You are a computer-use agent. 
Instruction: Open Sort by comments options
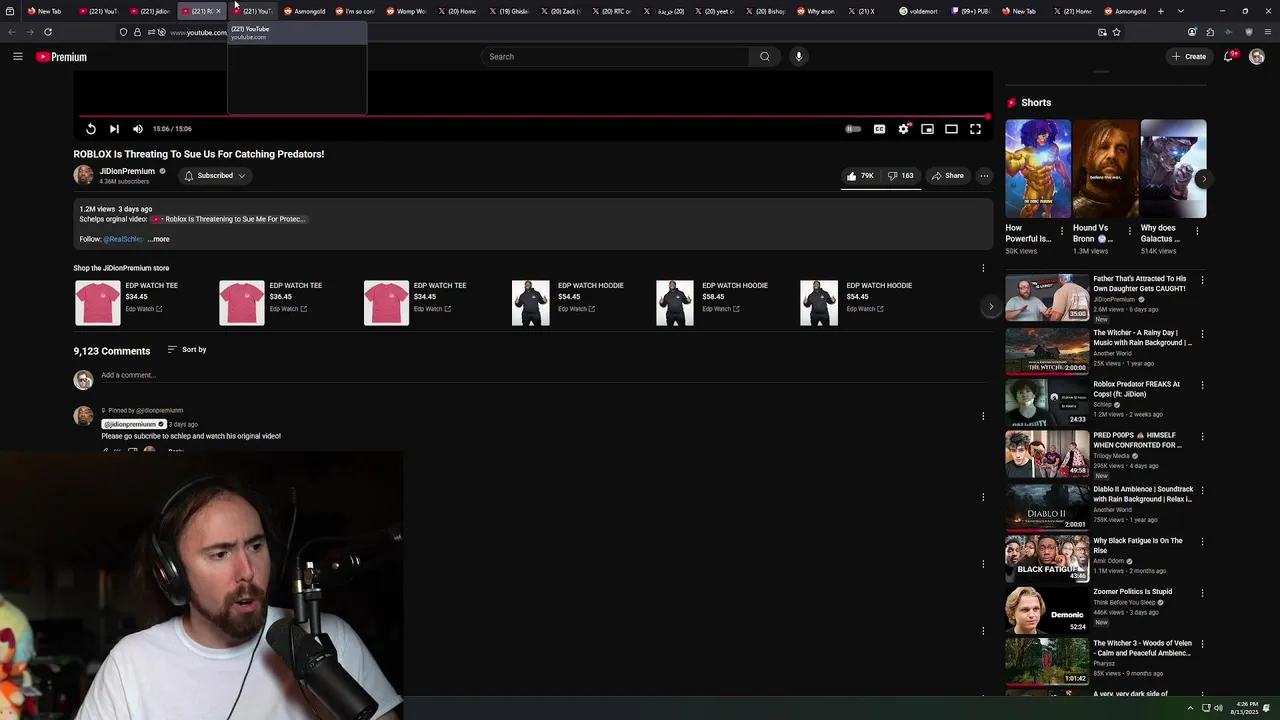pos(187,350)
